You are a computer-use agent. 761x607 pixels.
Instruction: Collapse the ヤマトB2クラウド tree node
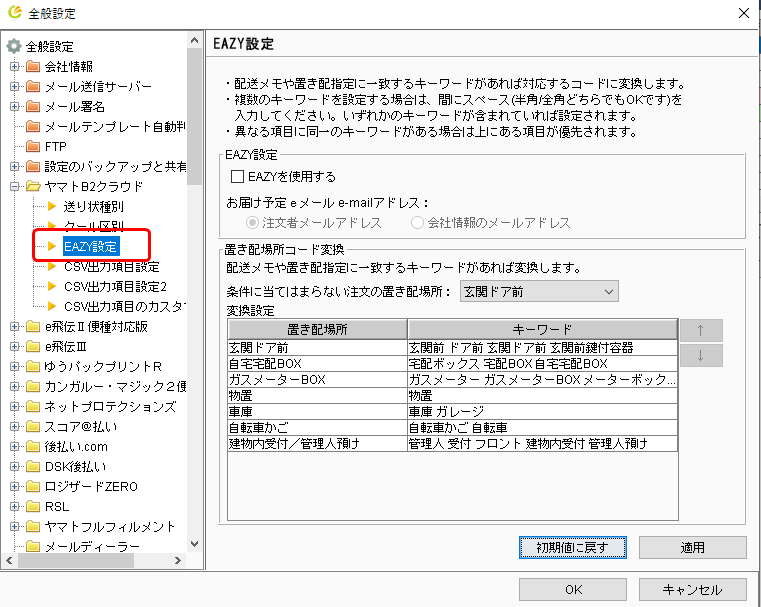[x=15, y=186]
